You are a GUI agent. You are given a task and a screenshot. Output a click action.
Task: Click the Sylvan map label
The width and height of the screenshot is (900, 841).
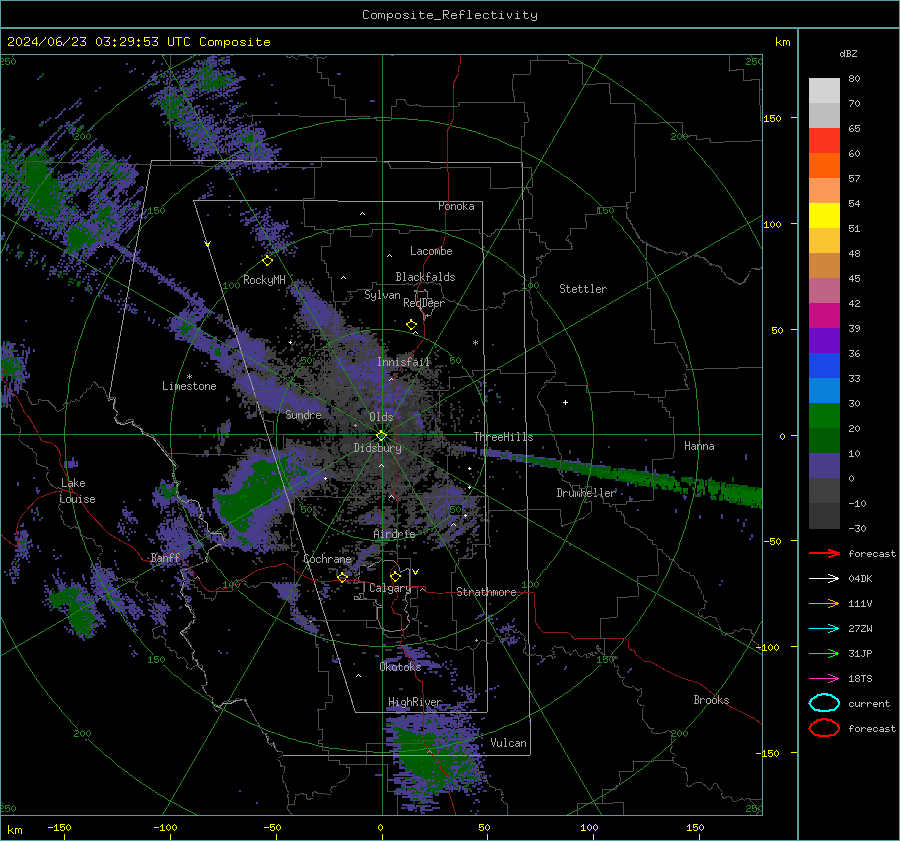click(x=382, y=295)
